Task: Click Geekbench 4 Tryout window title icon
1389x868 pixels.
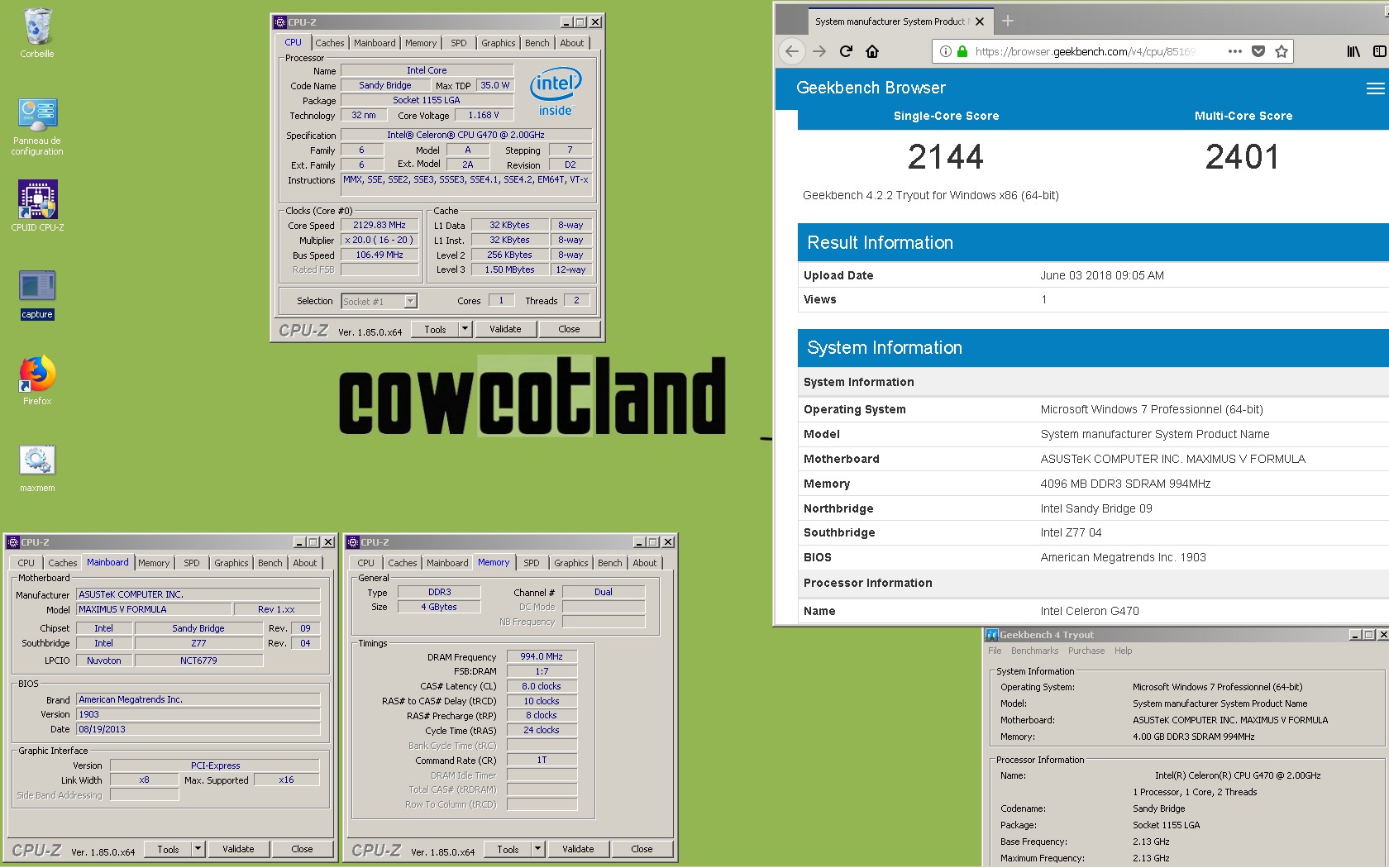Action: (991, 635)
